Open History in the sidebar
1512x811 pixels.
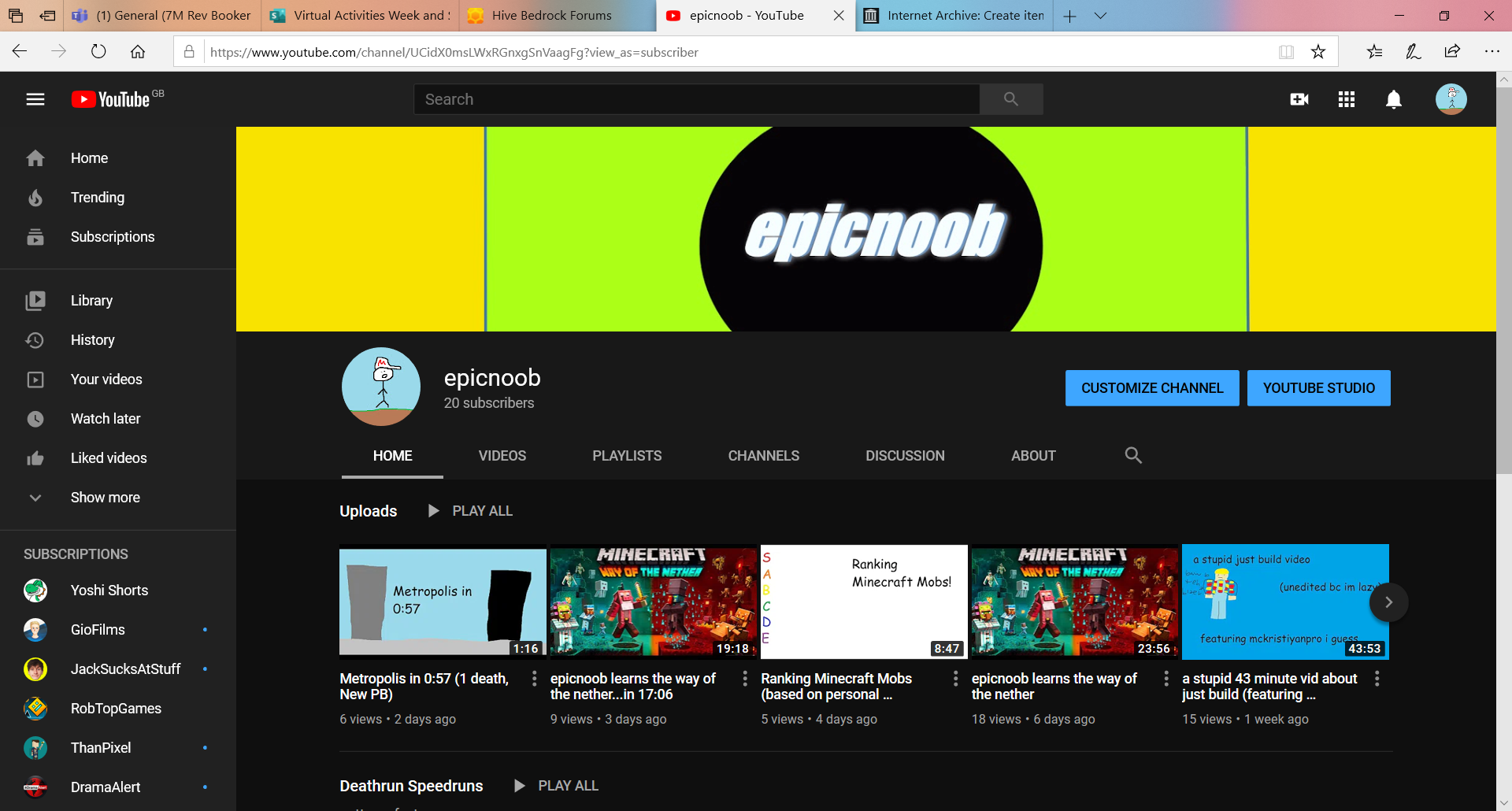pos(118,340)
